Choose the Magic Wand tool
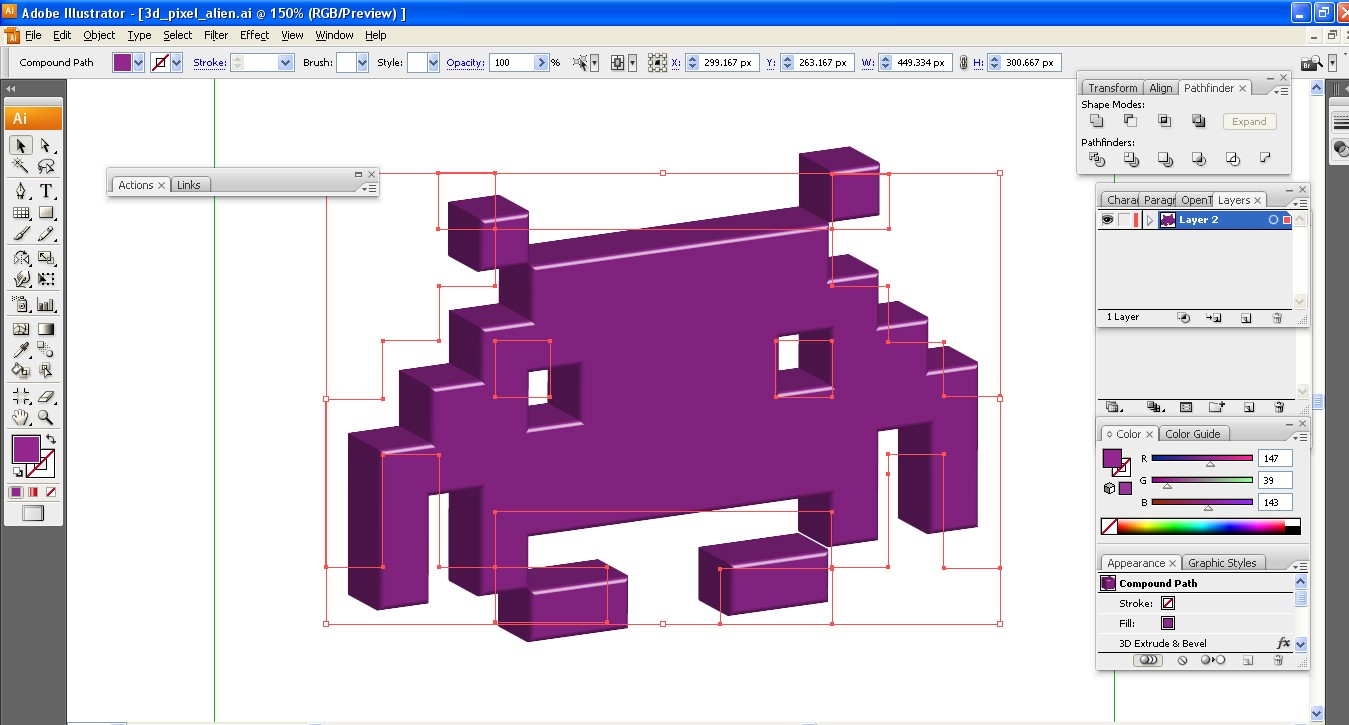The height and width of the screenshot is (725, 1349). (21, 167)
